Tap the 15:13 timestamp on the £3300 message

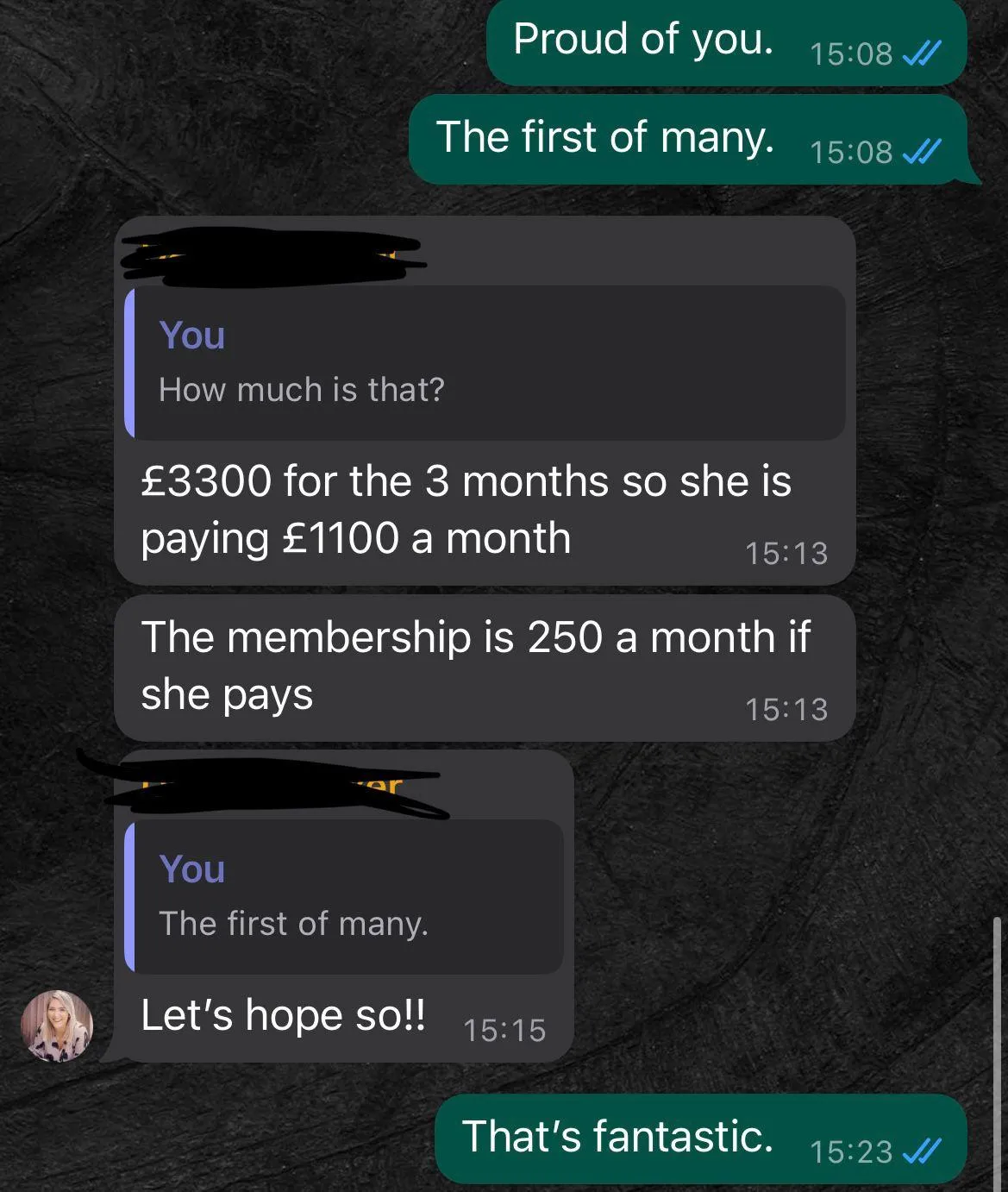(786, 553)
